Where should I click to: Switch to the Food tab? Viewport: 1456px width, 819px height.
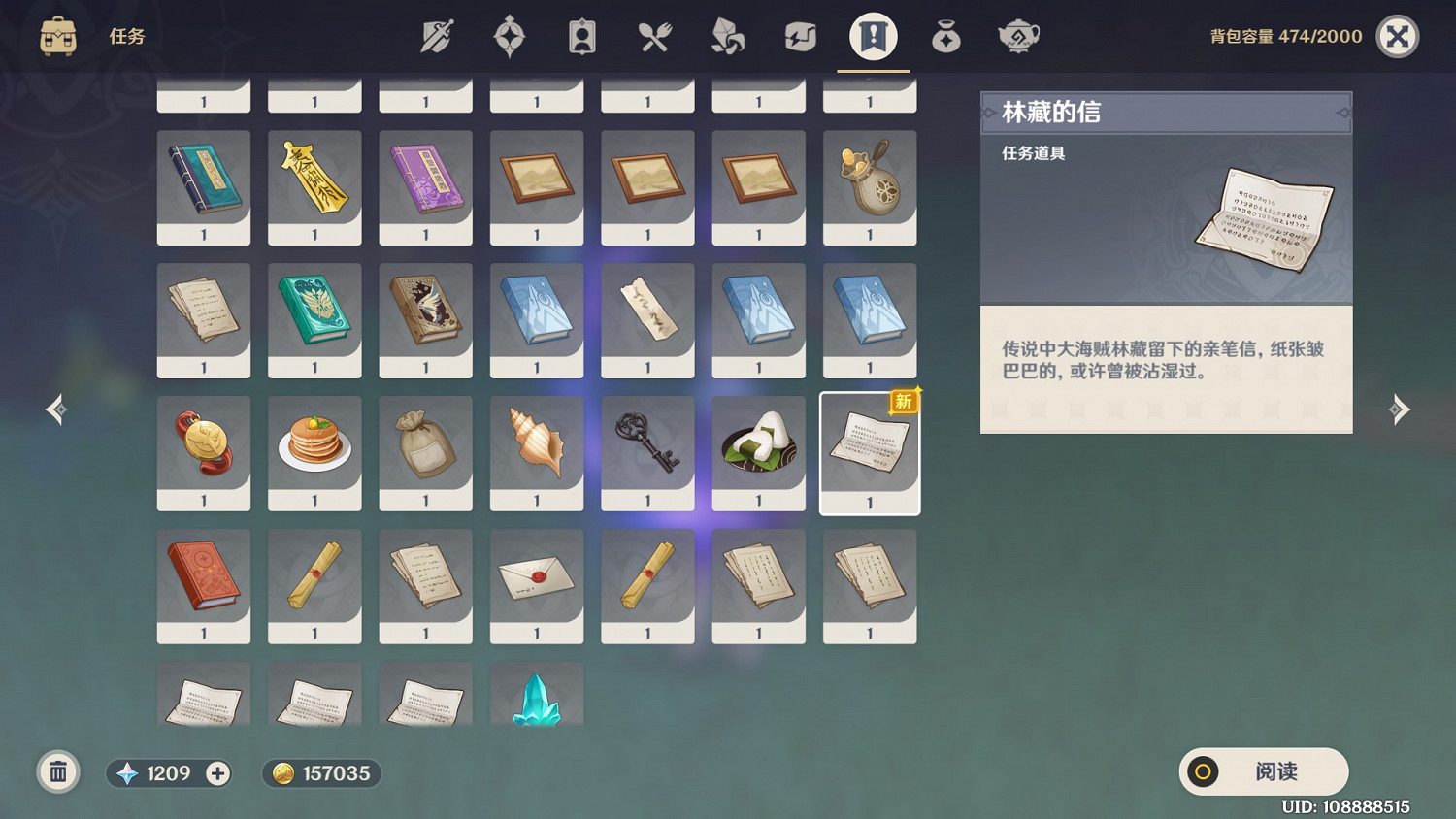point(655,37)
